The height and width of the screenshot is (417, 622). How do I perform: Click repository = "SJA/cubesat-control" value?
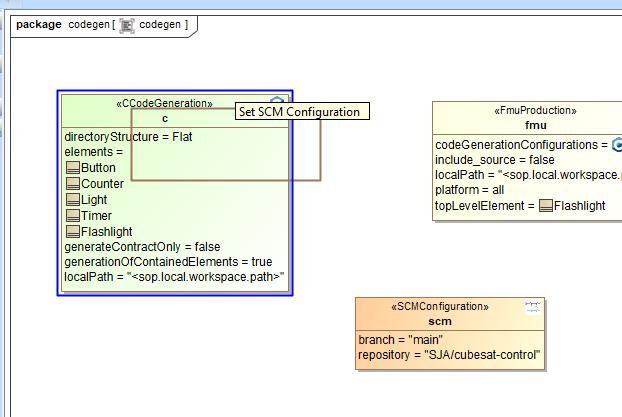point(482,355)
